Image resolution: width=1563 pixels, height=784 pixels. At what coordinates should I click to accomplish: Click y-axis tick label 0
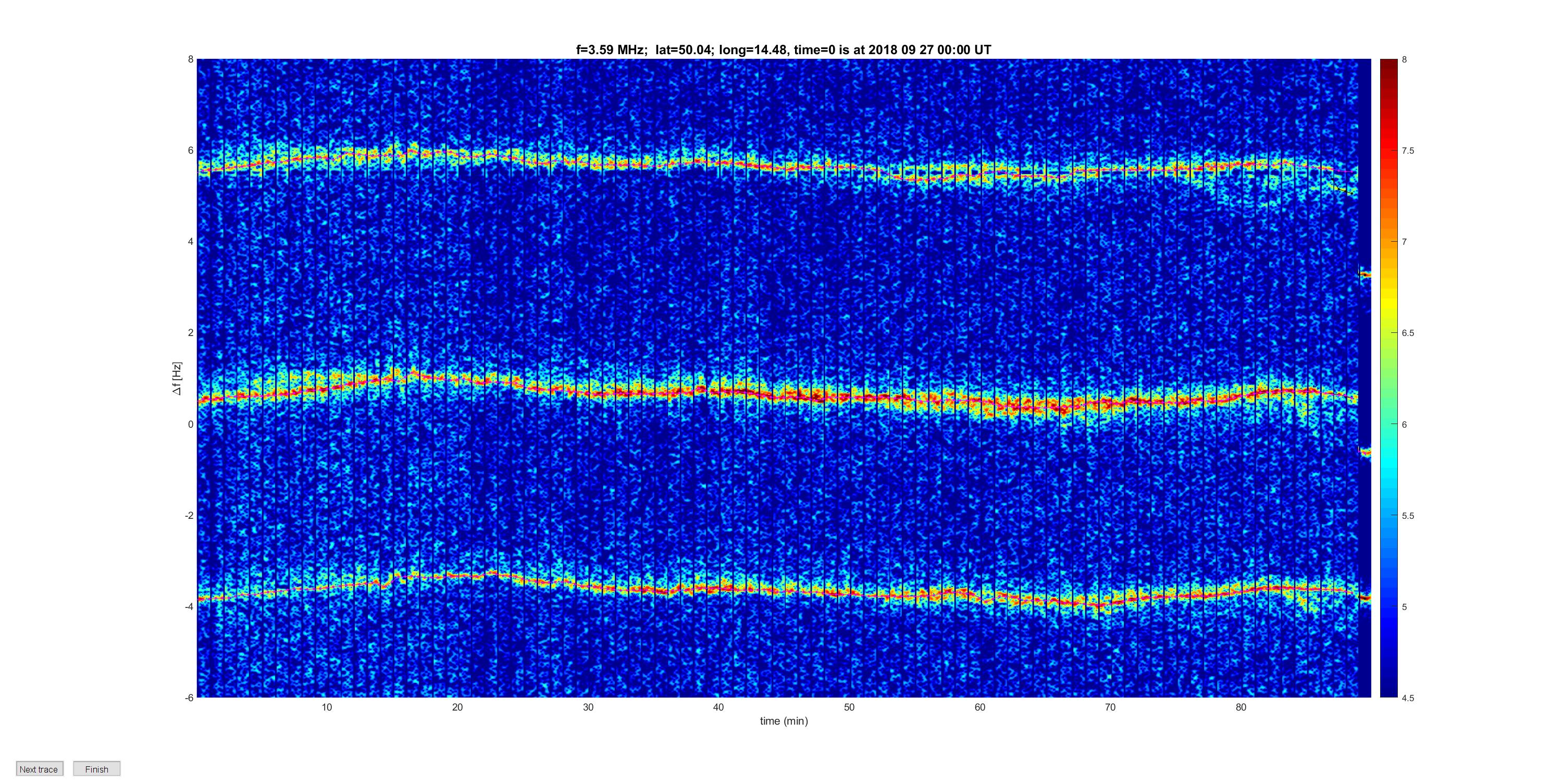(191, 424)
